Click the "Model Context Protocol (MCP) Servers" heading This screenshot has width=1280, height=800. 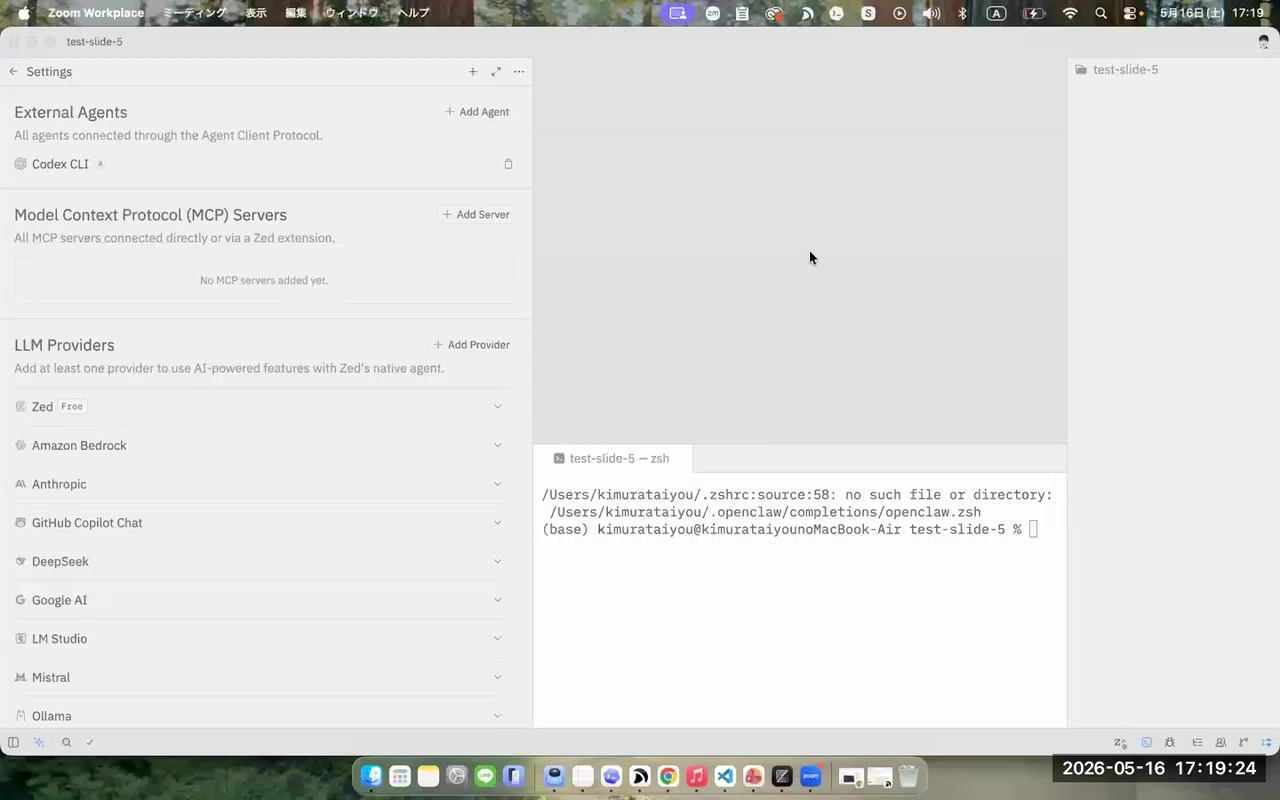[x=150, y=215]
